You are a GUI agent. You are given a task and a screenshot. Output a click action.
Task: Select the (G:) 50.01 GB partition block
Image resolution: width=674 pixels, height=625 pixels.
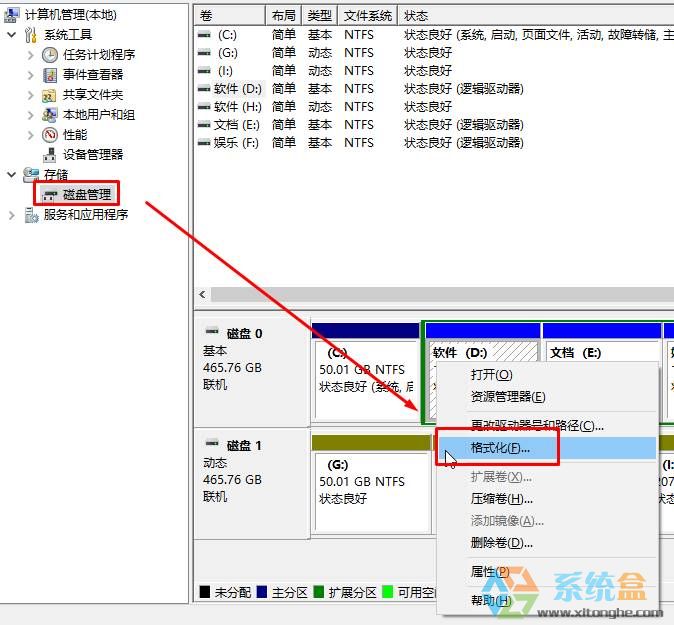tap(371, 484)
